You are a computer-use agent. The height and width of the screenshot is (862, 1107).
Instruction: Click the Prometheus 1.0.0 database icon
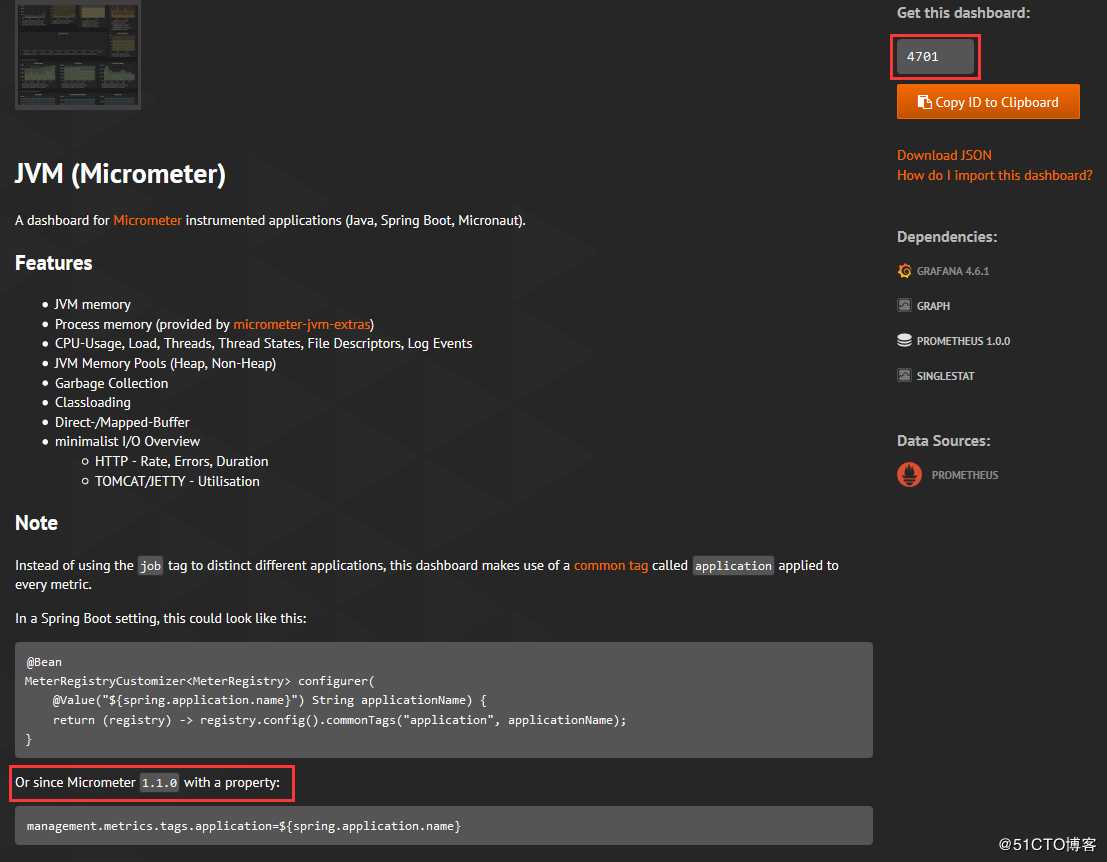coord(904,340)
